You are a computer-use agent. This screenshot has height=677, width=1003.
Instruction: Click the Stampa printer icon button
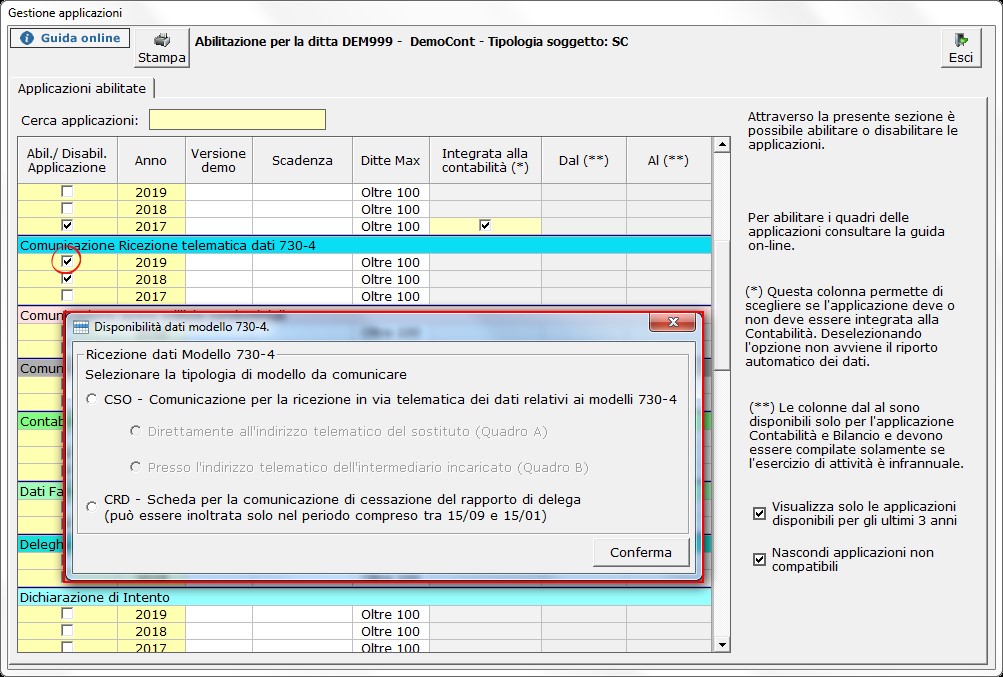[161, 48]
